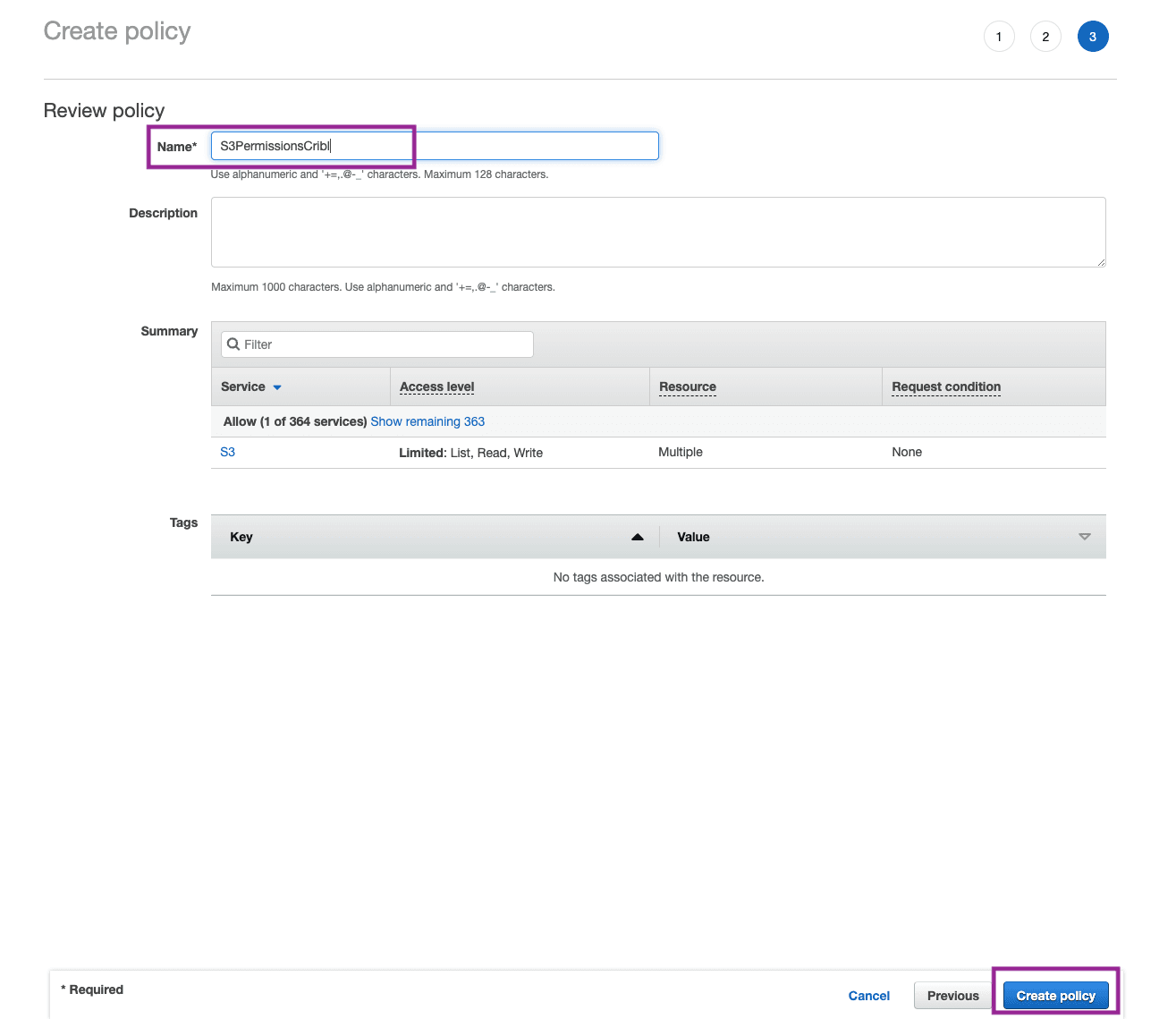Viewport: 1176px width, 1019px height.
Task: Go back with the Previous button
Action: tap(952, 996)
